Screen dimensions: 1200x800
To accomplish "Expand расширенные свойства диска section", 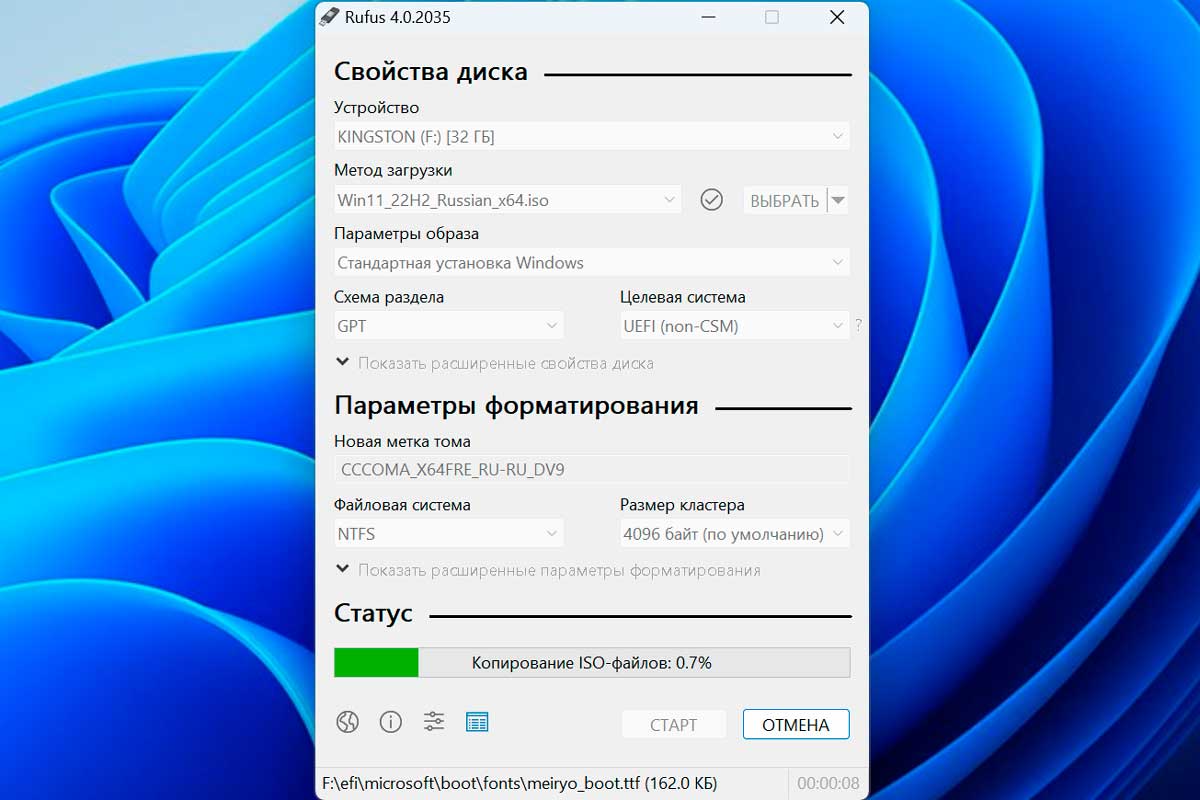I will [494, 363].
